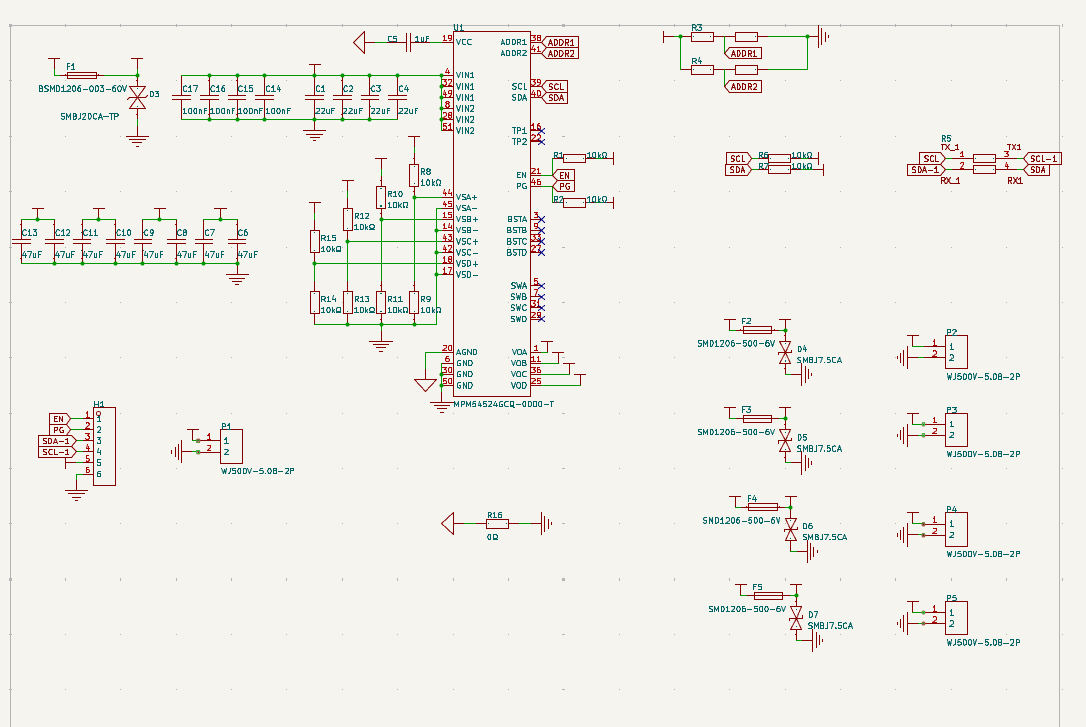This screenshot has width=1086, height=727.
Task: Click the R16 zero-ohm resistor
Action: 495,523
